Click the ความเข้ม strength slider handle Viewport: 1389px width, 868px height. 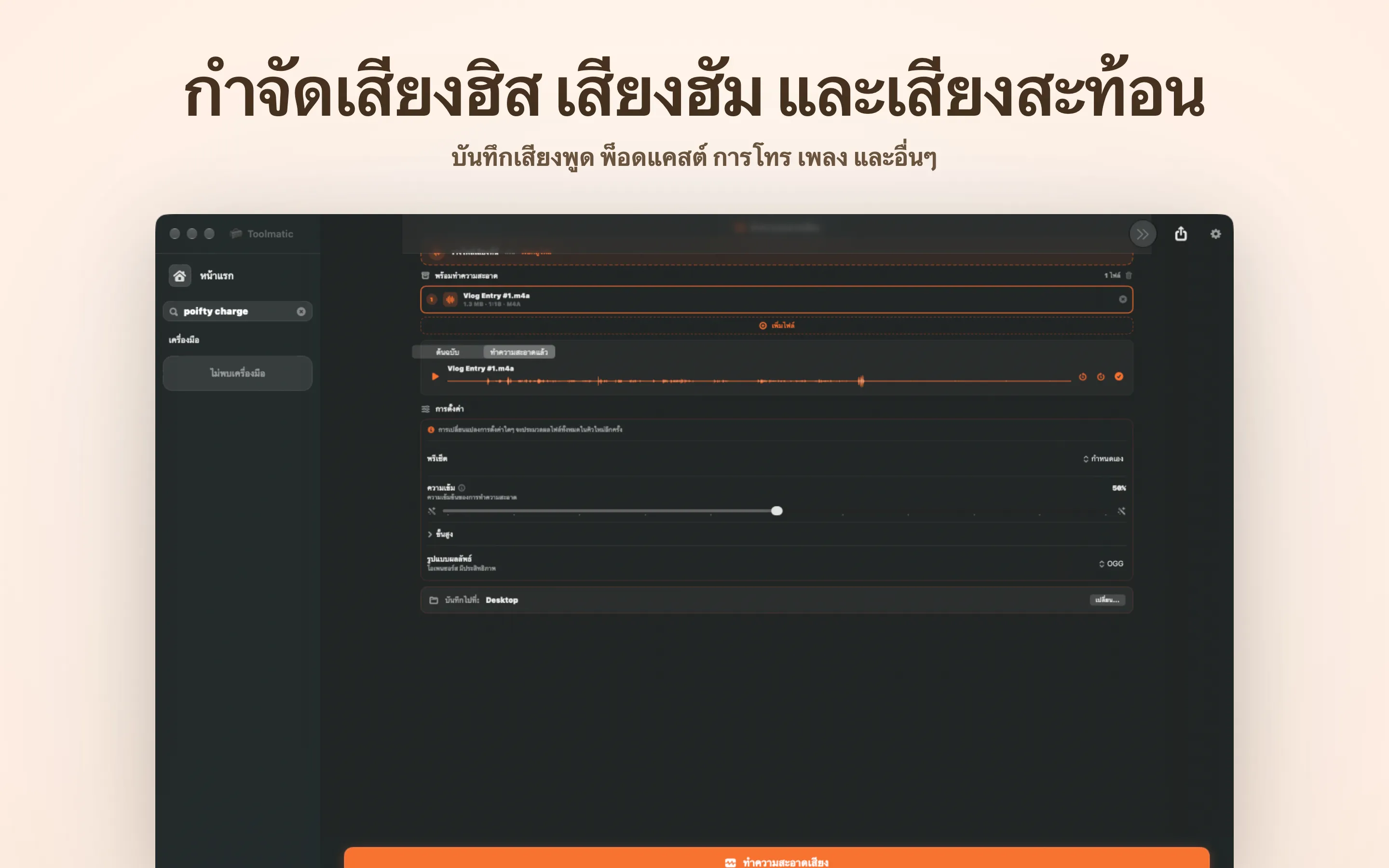click(776, 511)
